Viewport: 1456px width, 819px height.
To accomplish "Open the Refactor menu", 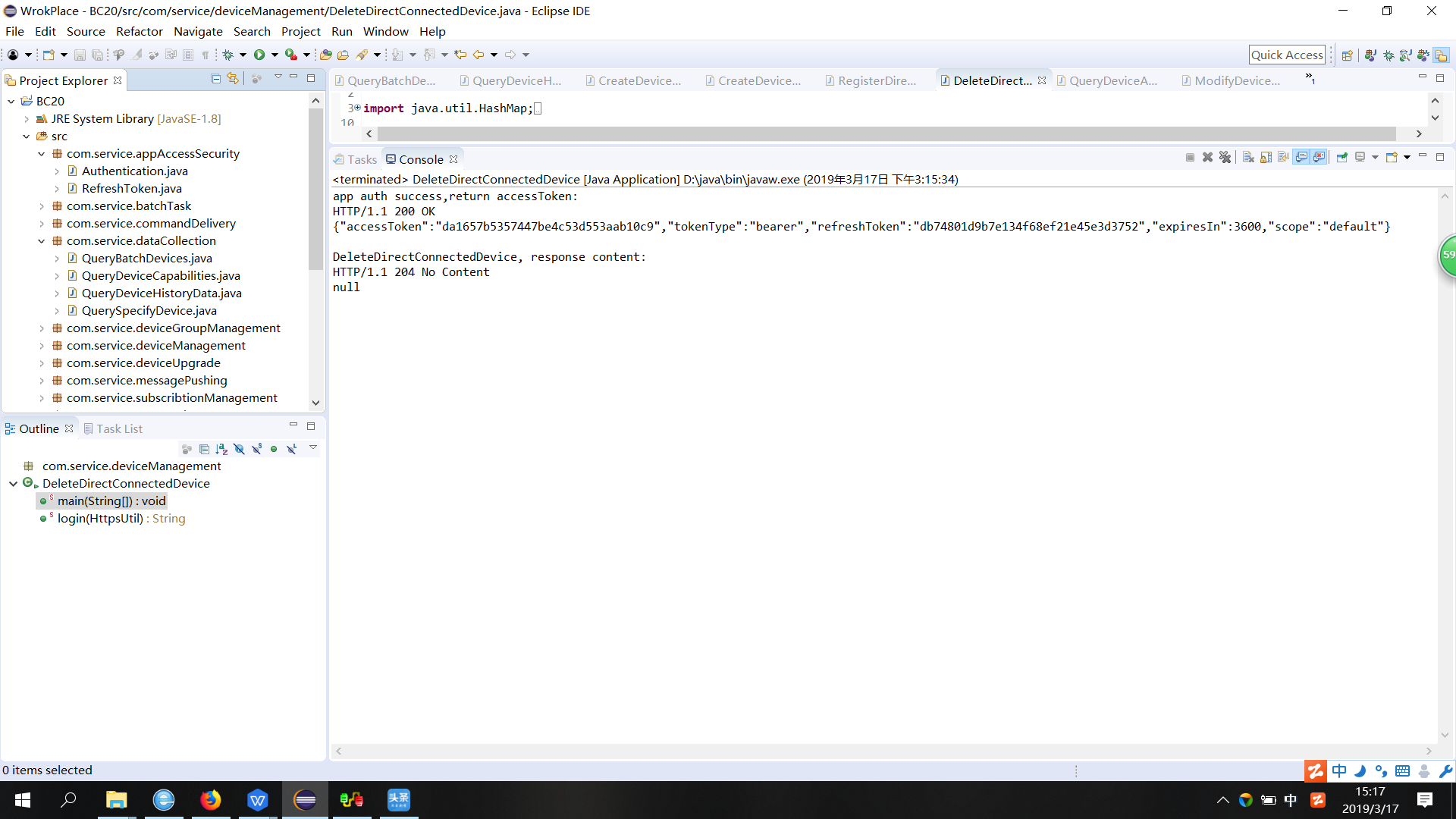I will click(139, 31).
